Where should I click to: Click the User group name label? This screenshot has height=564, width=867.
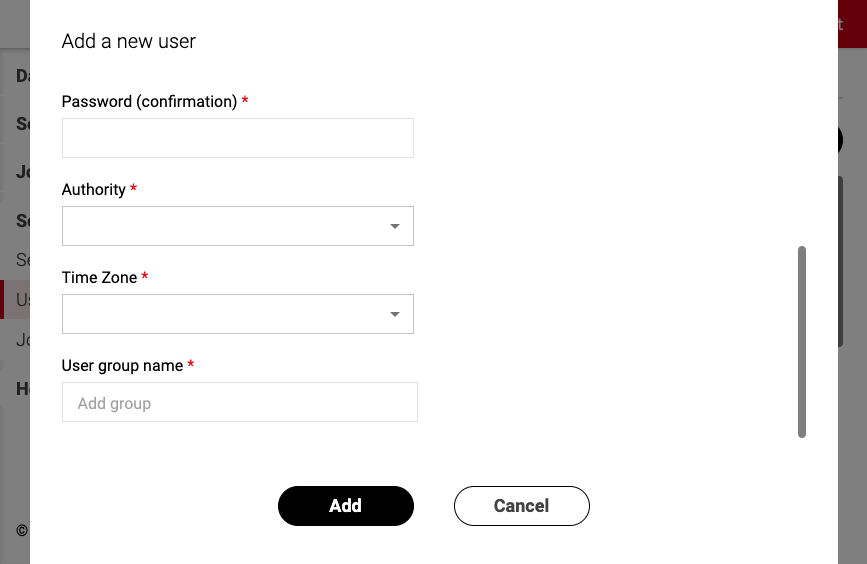pos(122,366)
